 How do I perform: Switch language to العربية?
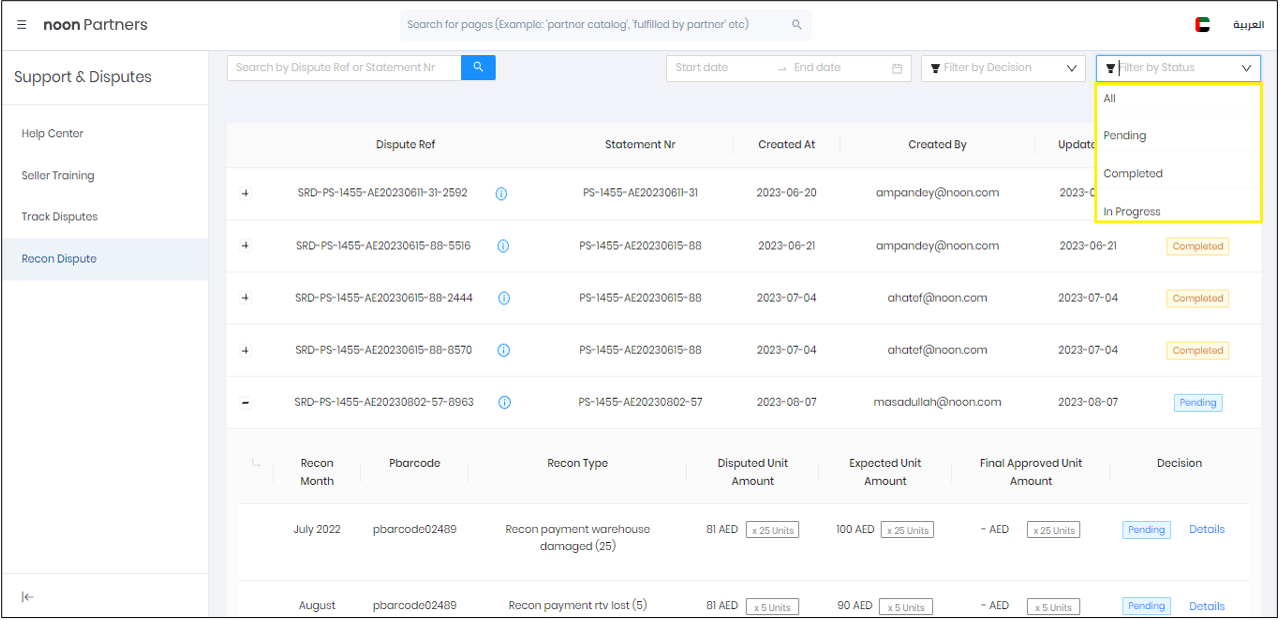tap(1248, 25)
